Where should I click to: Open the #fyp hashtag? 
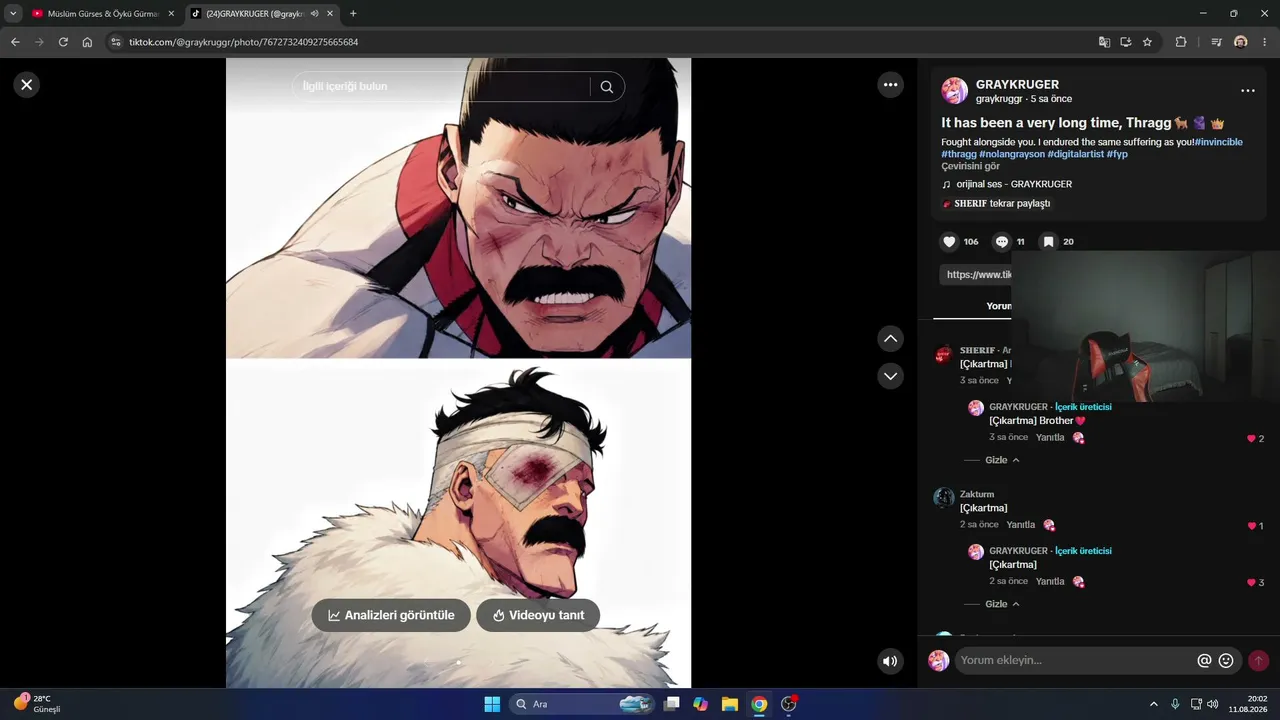coord(1117,154)
